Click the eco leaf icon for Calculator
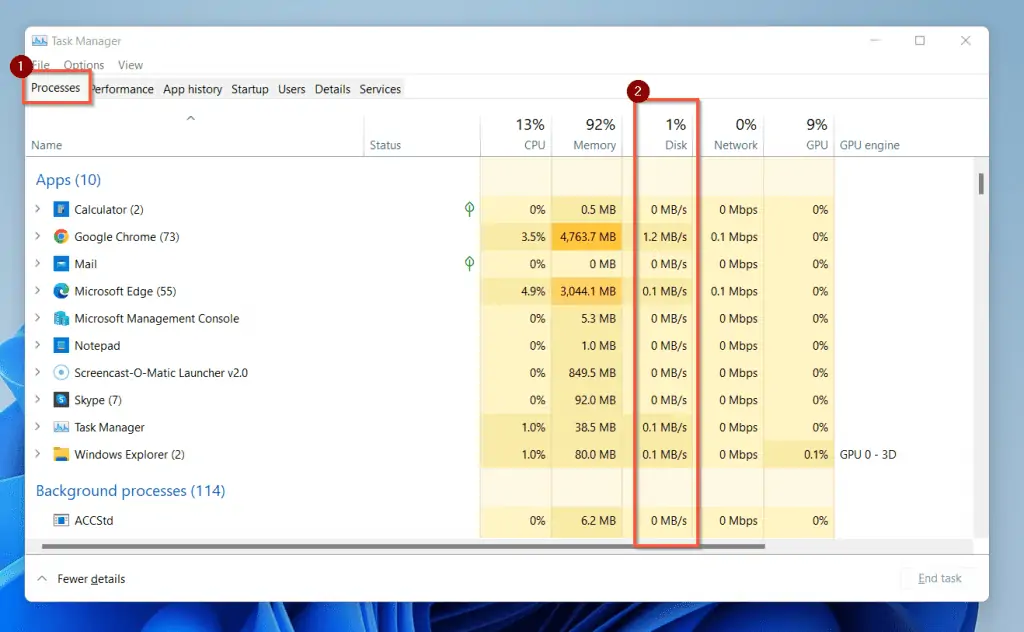Image resolution: width=1024 pixels, height=632 pixels. click(469, 209)
